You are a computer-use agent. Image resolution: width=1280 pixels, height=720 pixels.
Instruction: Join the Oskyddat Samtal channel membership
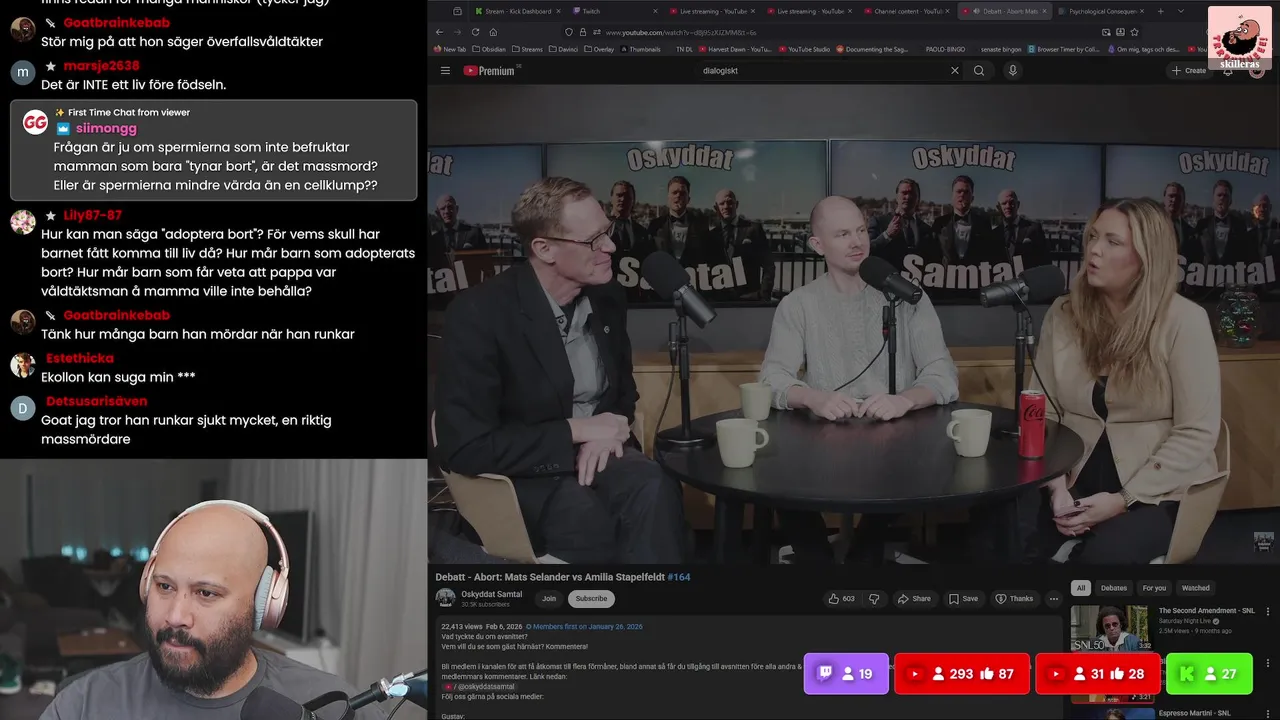click(x=549, y=599)
